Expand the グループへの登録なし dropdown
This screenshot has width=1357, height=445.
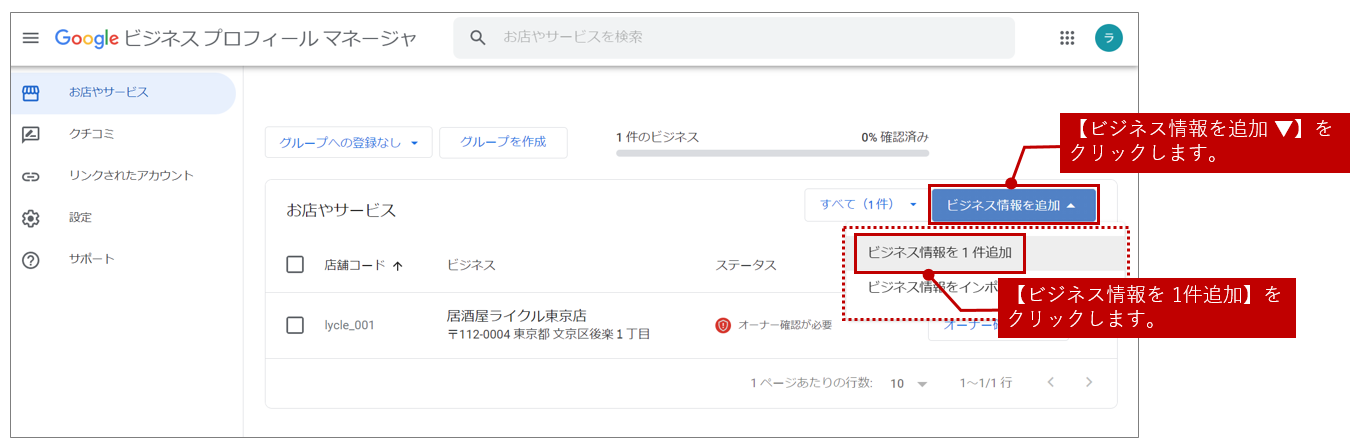pyautogui.click(x=348, y=142)
